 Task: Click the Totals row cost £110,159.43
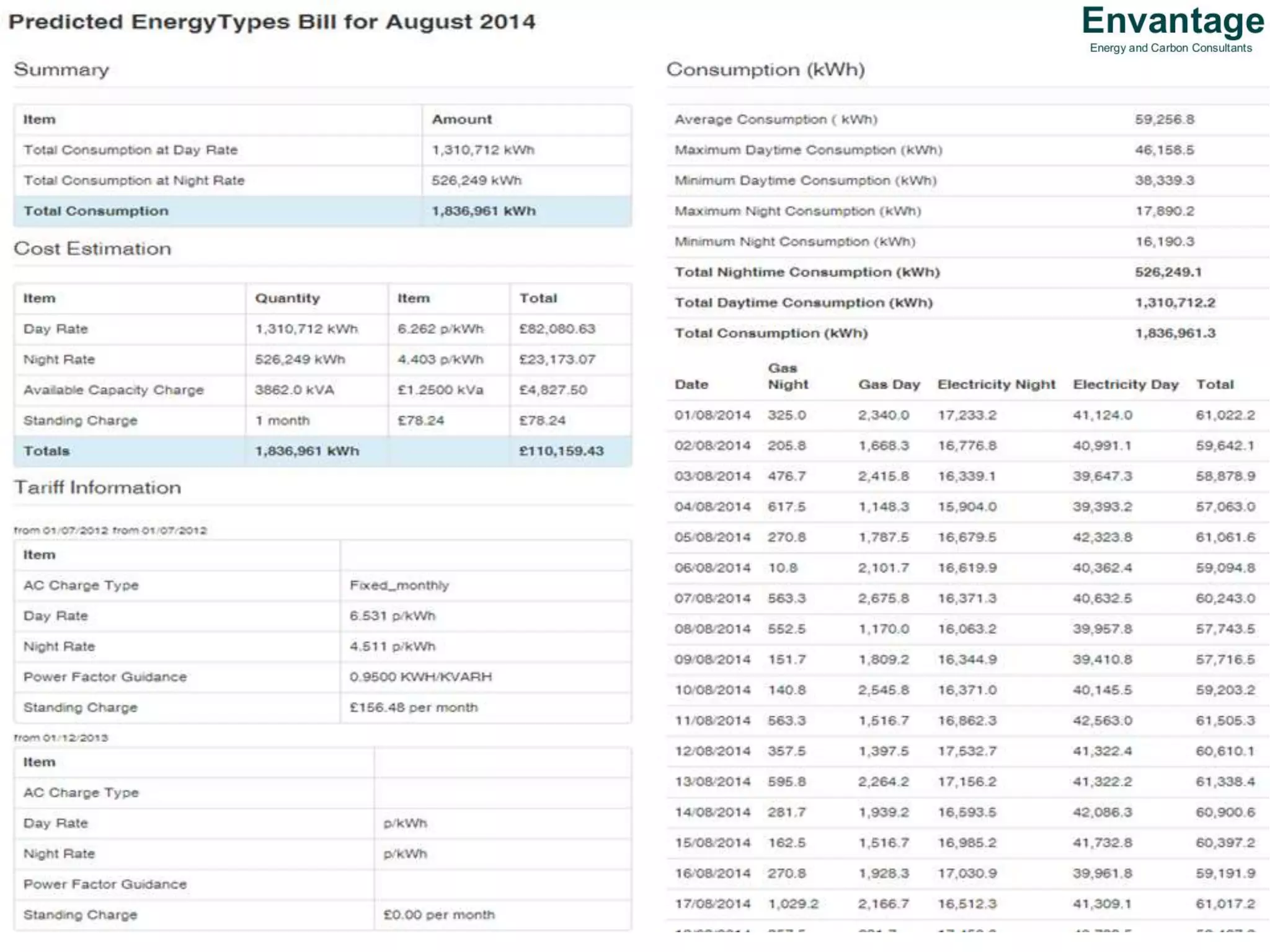(x=561, y=451)
